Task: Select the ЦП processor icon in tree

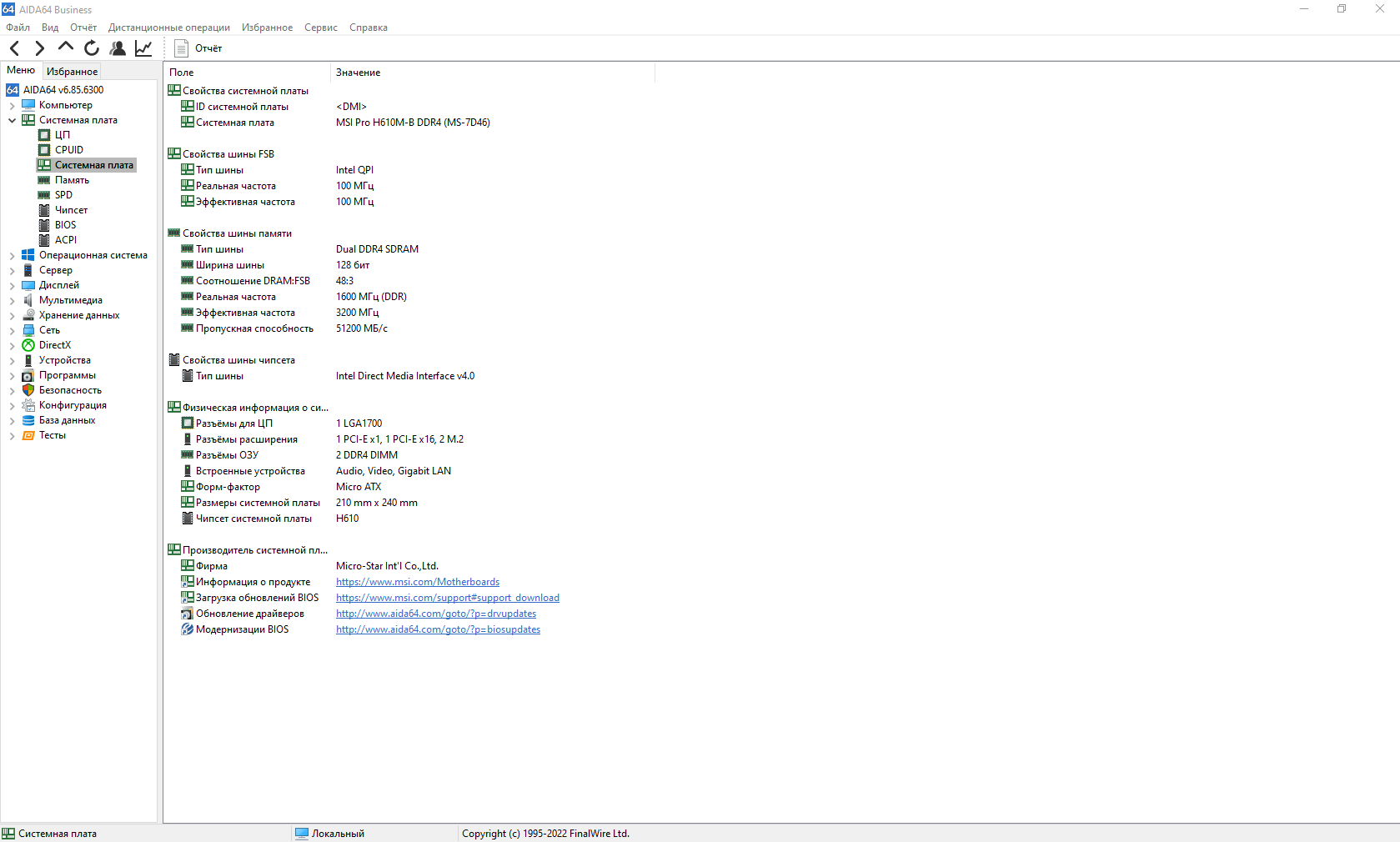Action: (x=44, y=135)
